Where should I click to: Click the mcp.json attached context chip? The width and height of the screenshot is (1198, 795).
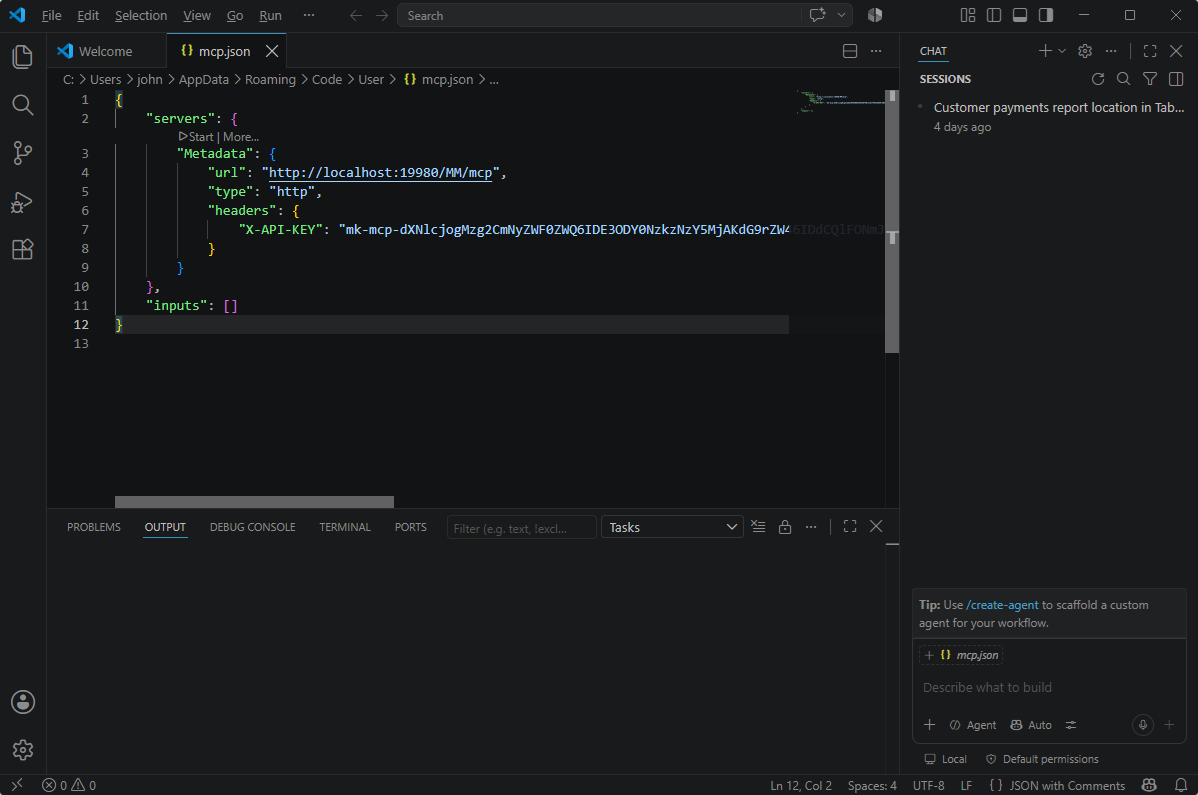pos(962,655)
